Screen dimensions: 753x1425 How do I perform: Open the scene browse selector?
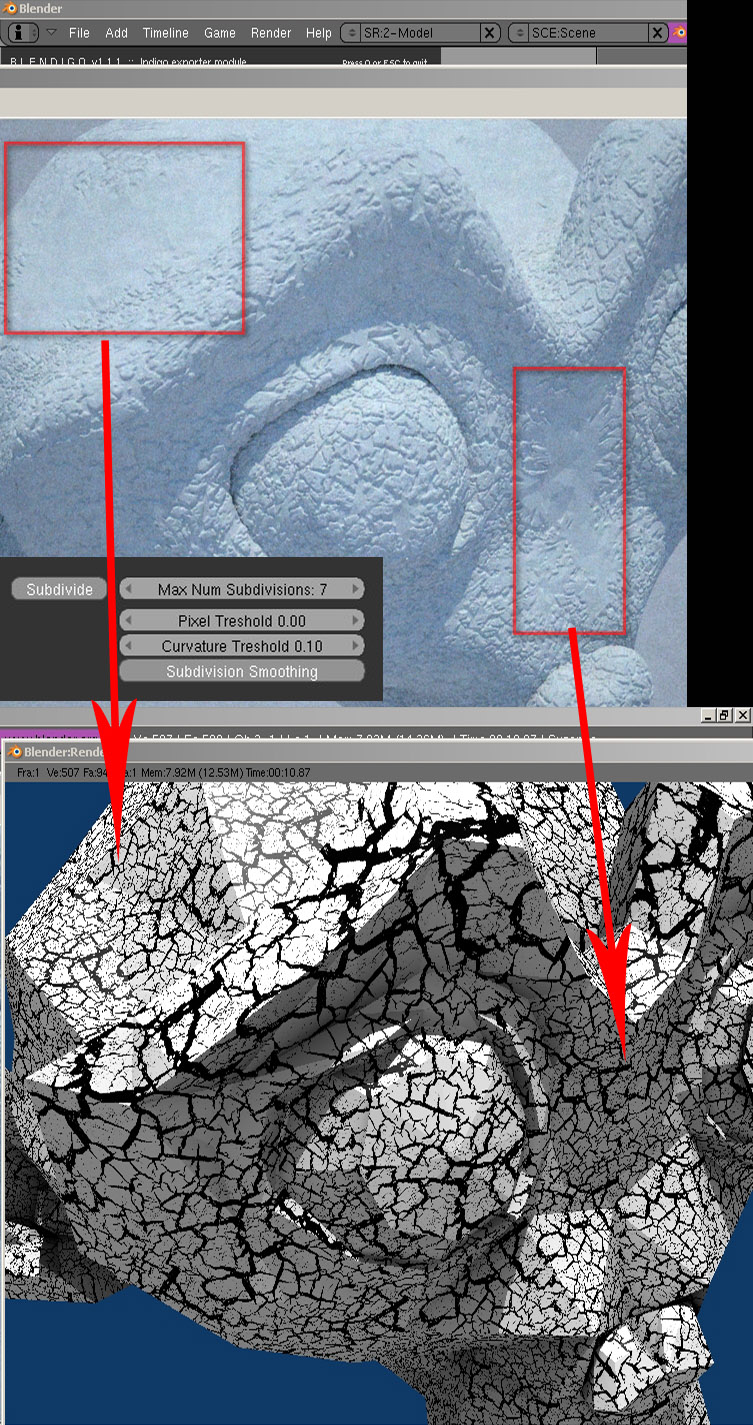click(x=518, y=33)
